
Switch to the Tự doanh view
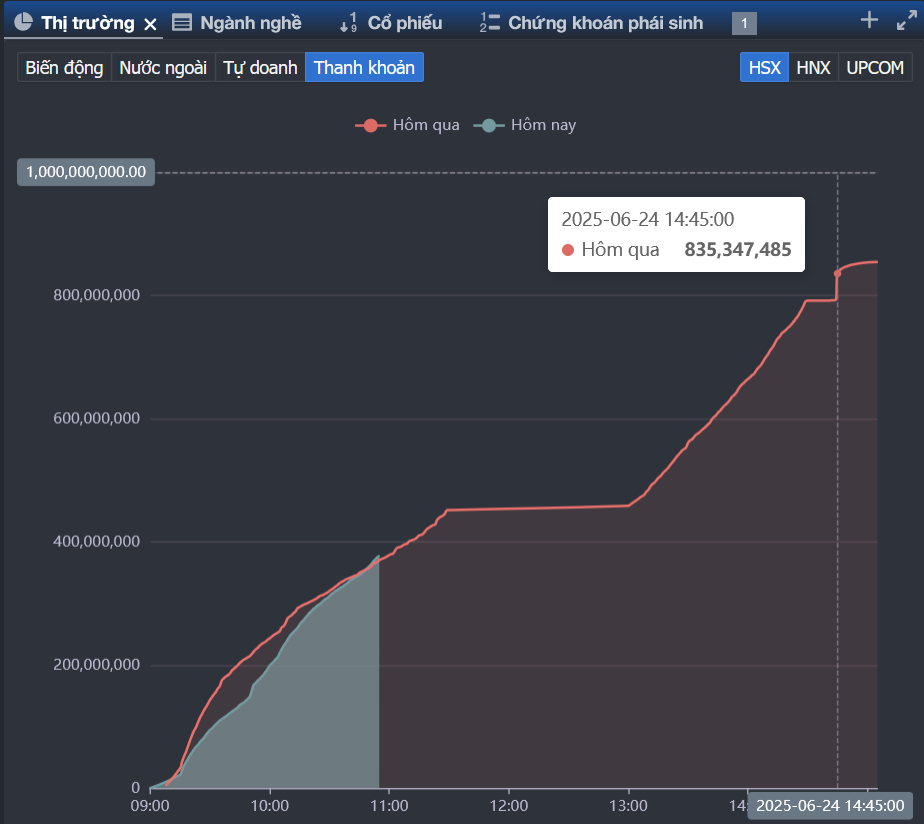click(x=260, y=68)
